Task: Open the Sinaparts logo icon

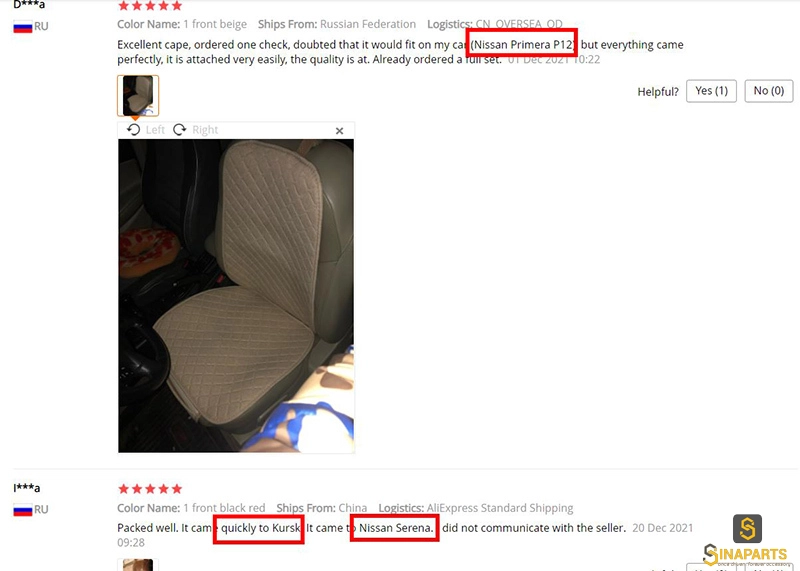Action: [x=747, y=529]
